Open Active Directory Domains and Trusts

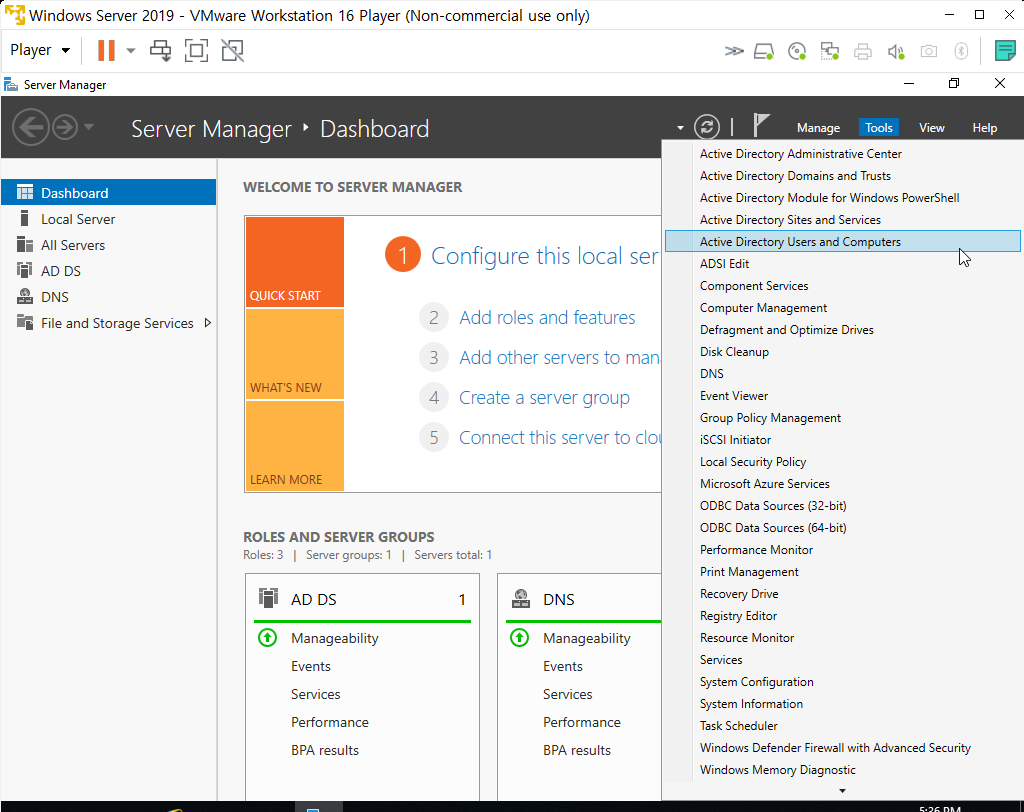(842, 176)
